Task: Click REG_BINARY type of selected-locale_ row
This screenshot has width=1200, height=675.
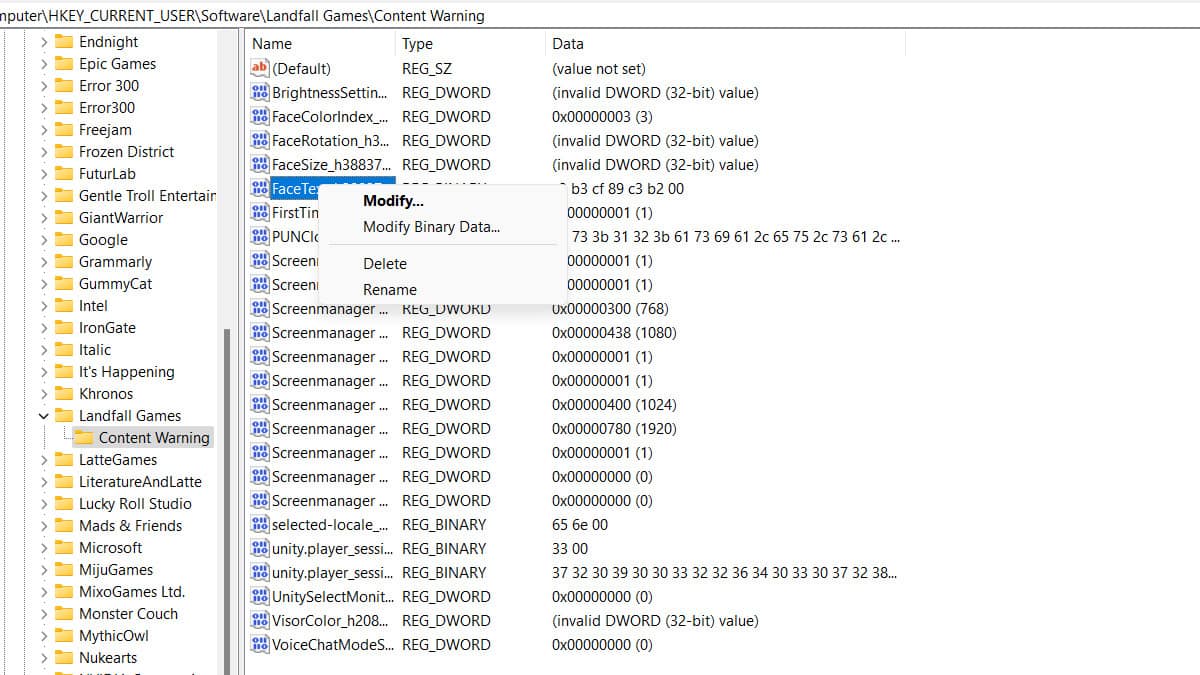Action: click(x=444, y=525)
